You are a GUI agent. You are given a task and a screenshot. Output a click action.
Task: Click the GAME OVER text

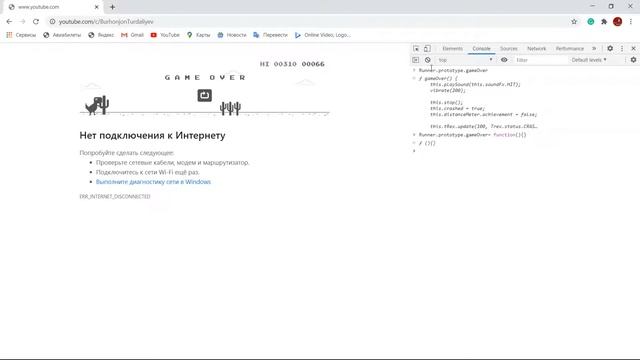tap(205, 78)
